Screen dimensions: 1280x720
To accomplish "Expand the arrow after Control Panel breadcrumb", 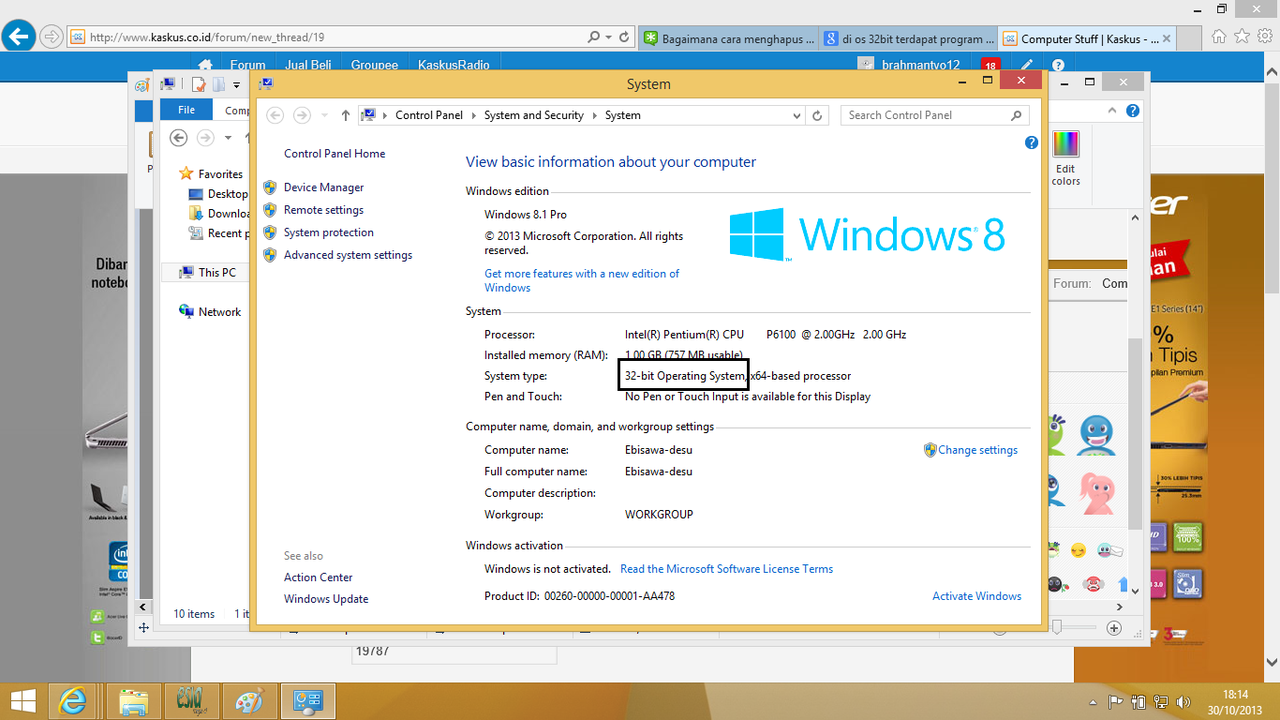I will [474, 115].
